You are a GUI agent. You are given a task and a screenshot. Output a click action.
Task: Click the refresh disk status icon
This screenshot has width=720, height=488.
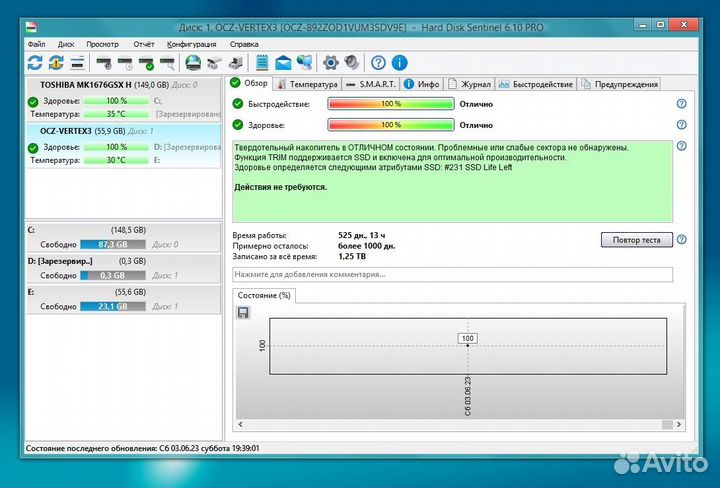point(35,62)
